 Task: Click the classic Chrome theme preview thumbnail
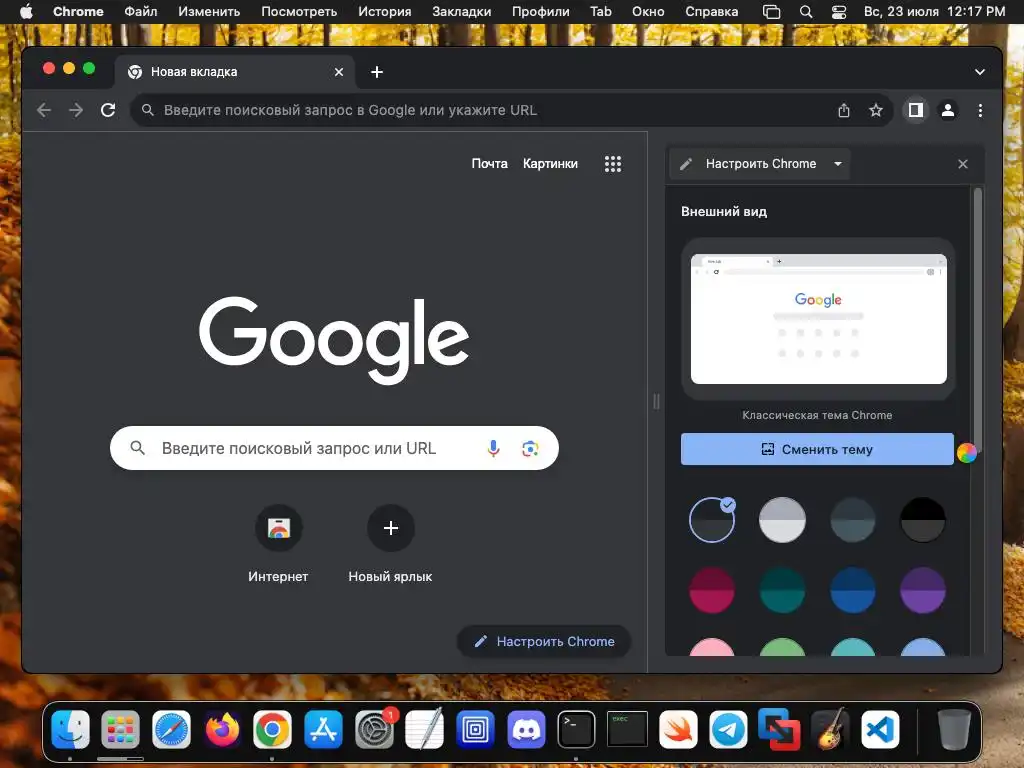click(818, 319)
